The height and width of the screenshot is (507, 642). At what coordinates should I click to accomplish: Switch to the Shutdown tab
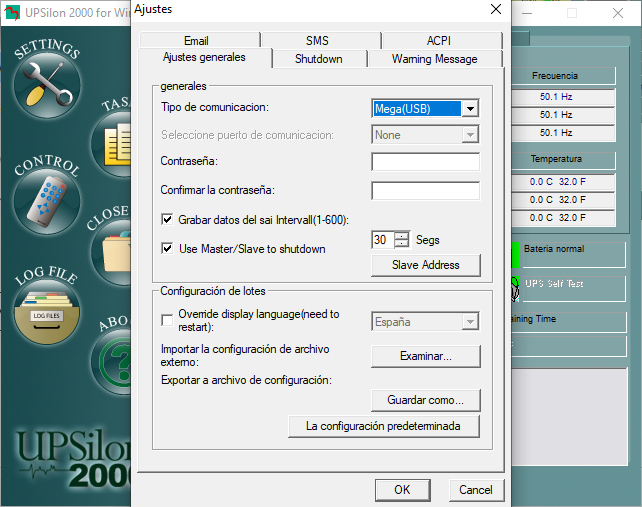tap(319, 59)
